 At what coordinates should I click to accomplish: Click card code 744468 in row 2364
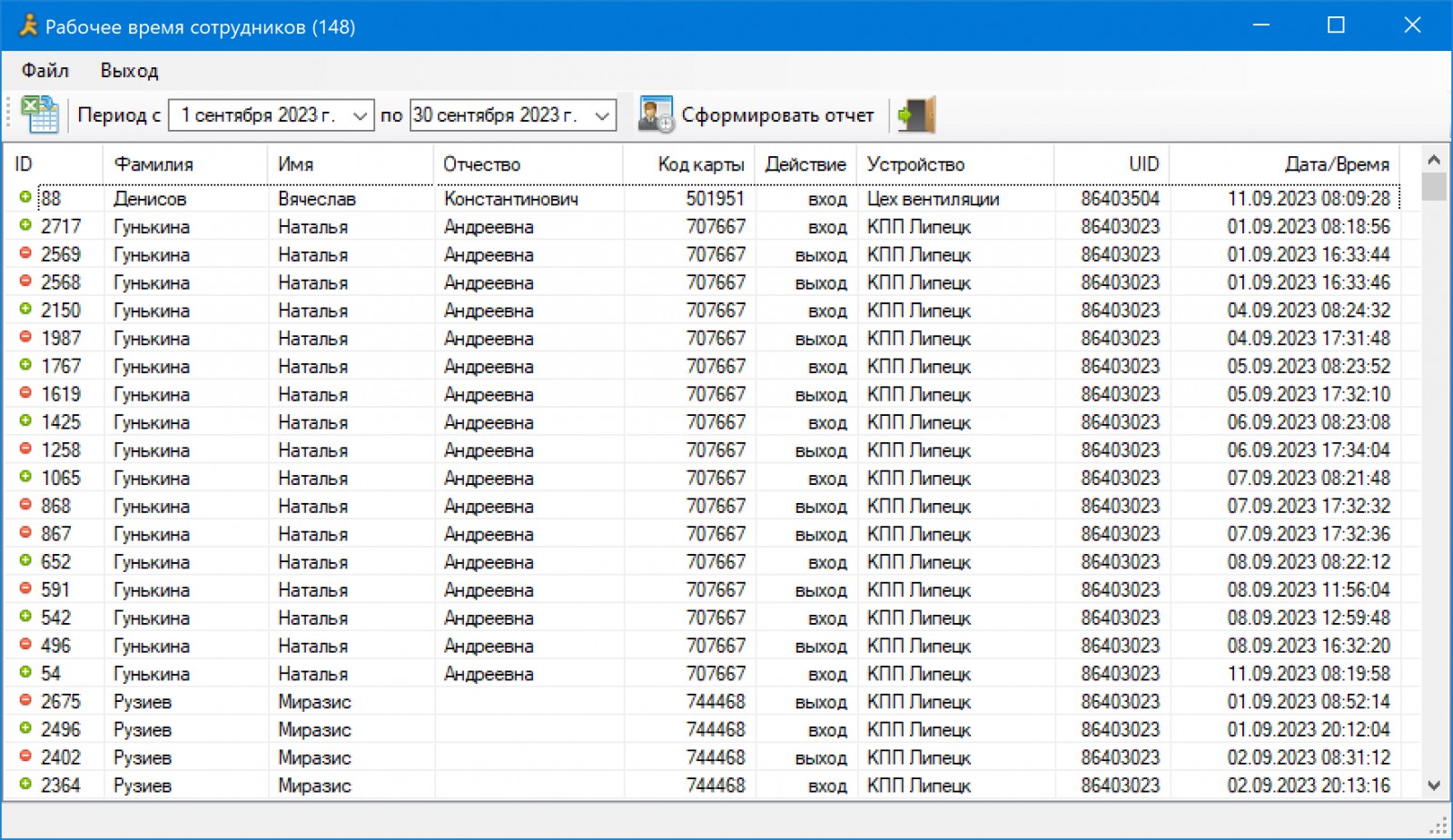(716, 786)
